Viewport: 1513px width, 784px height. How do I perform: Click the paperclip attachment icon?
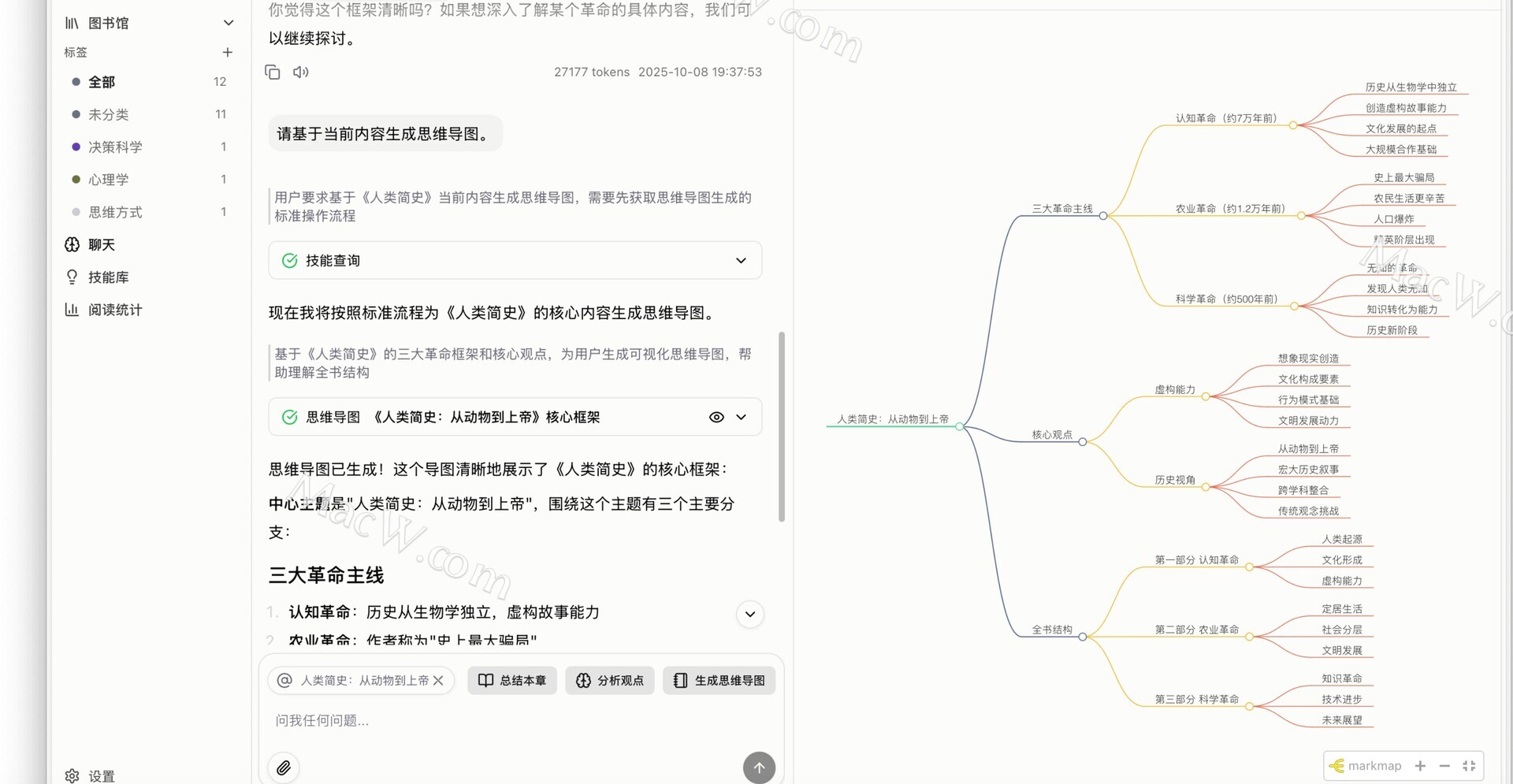point(284,767)
